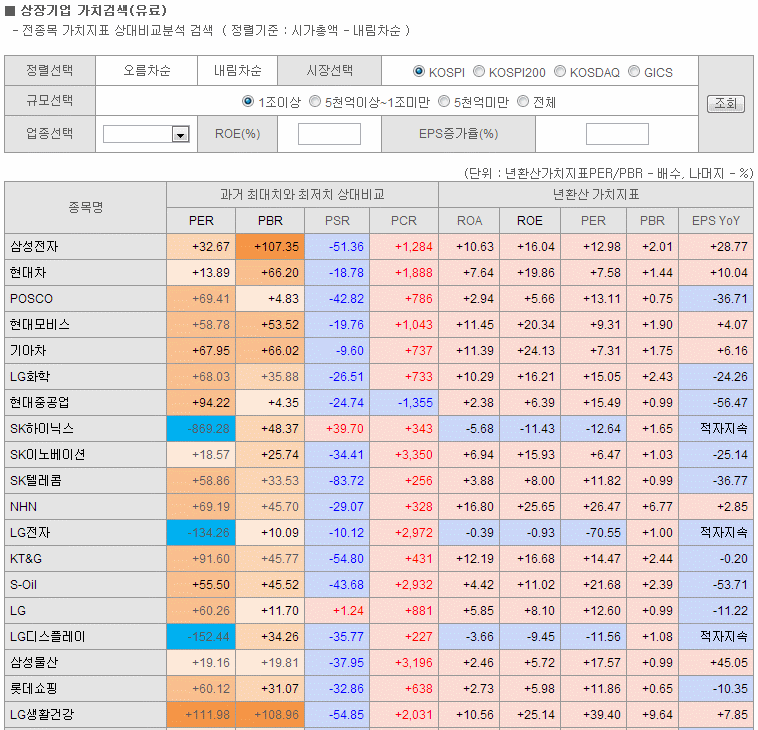Select the LG디스플레이 stock name

47,637
